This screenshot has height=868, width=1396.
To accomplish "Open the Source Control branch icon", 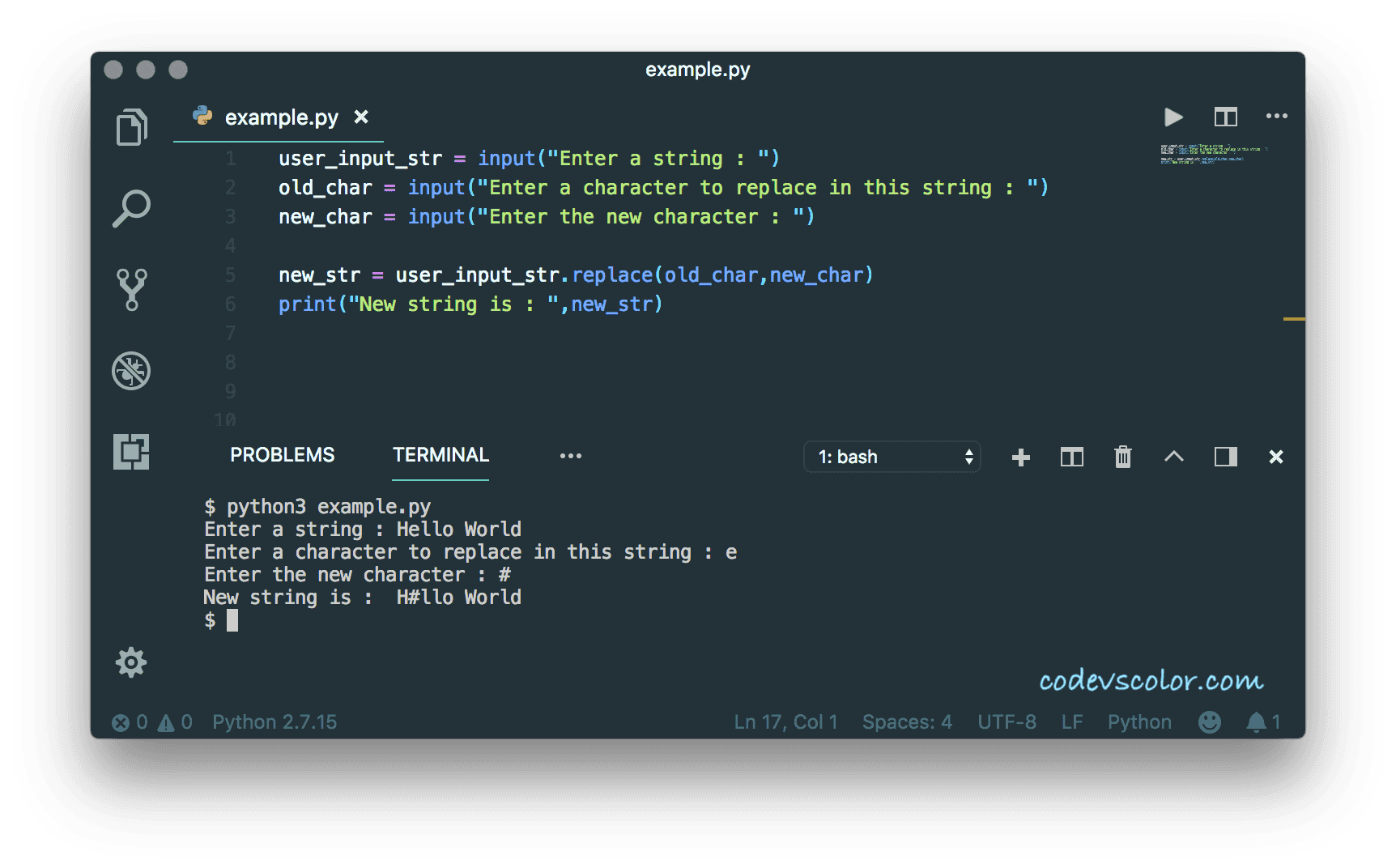I will pyautogui.click(x=131, y=290).
